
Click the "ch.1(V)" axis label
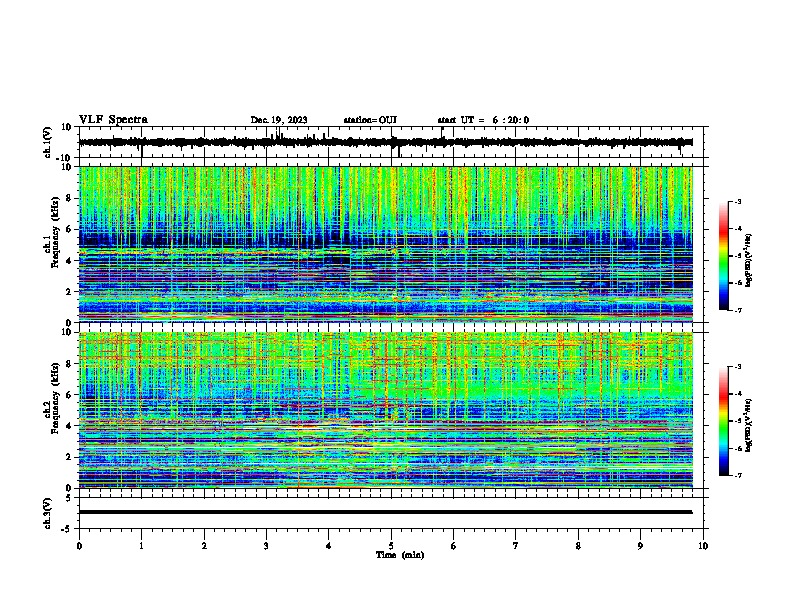pos(48,142)
